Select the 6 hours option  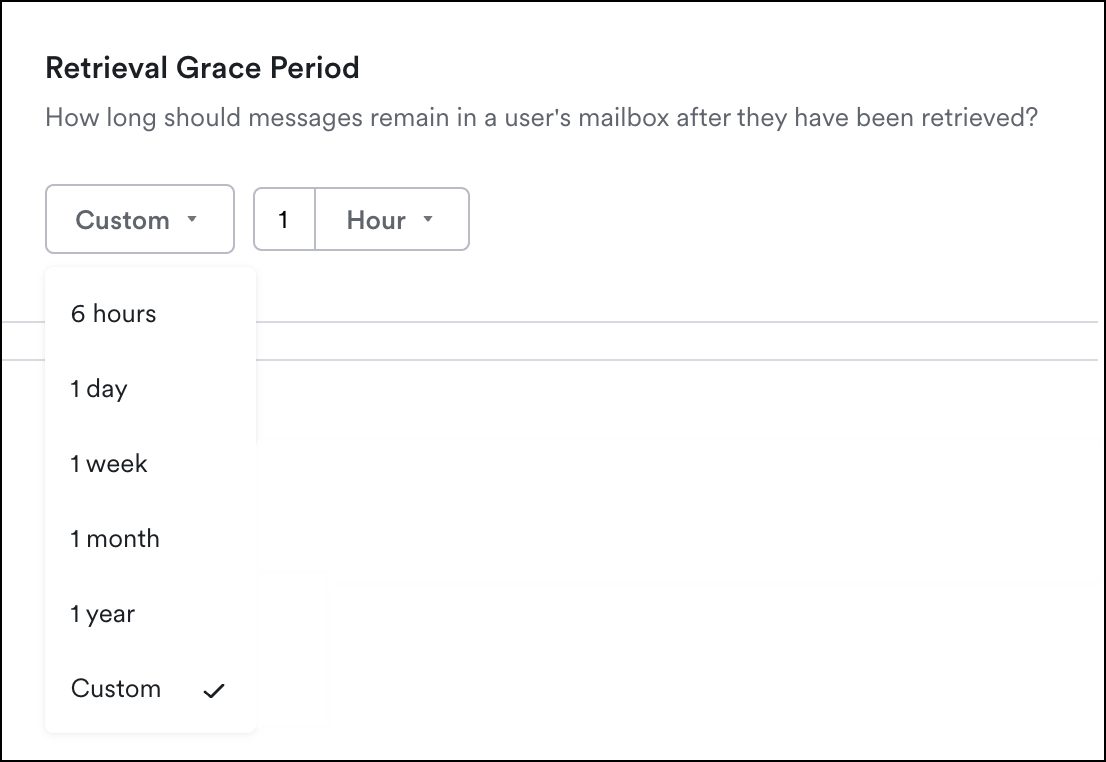[150, 313]
